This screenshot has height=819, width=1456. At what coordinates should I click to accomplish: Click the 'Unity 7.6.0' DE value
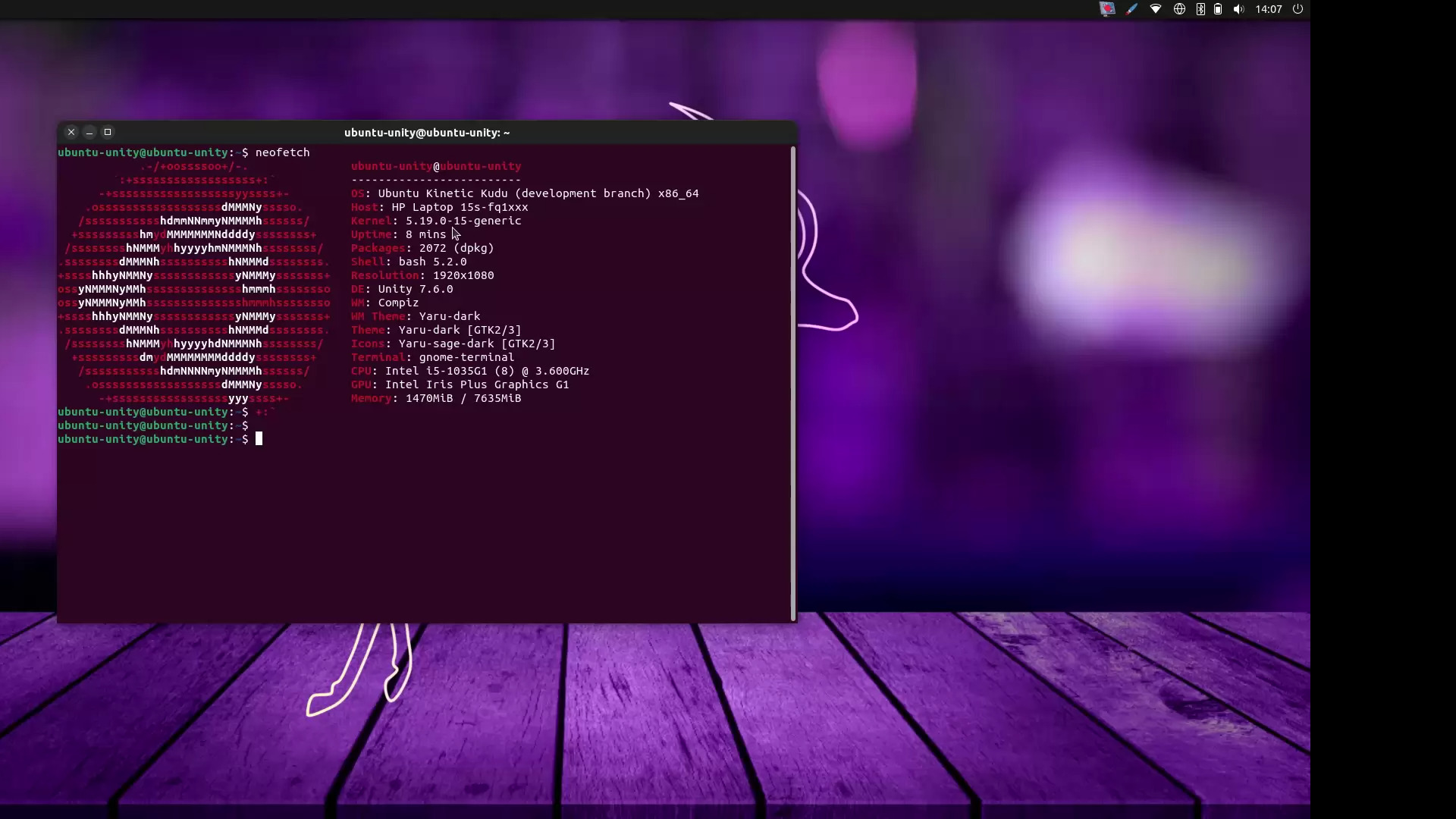(x=416, y=289)
